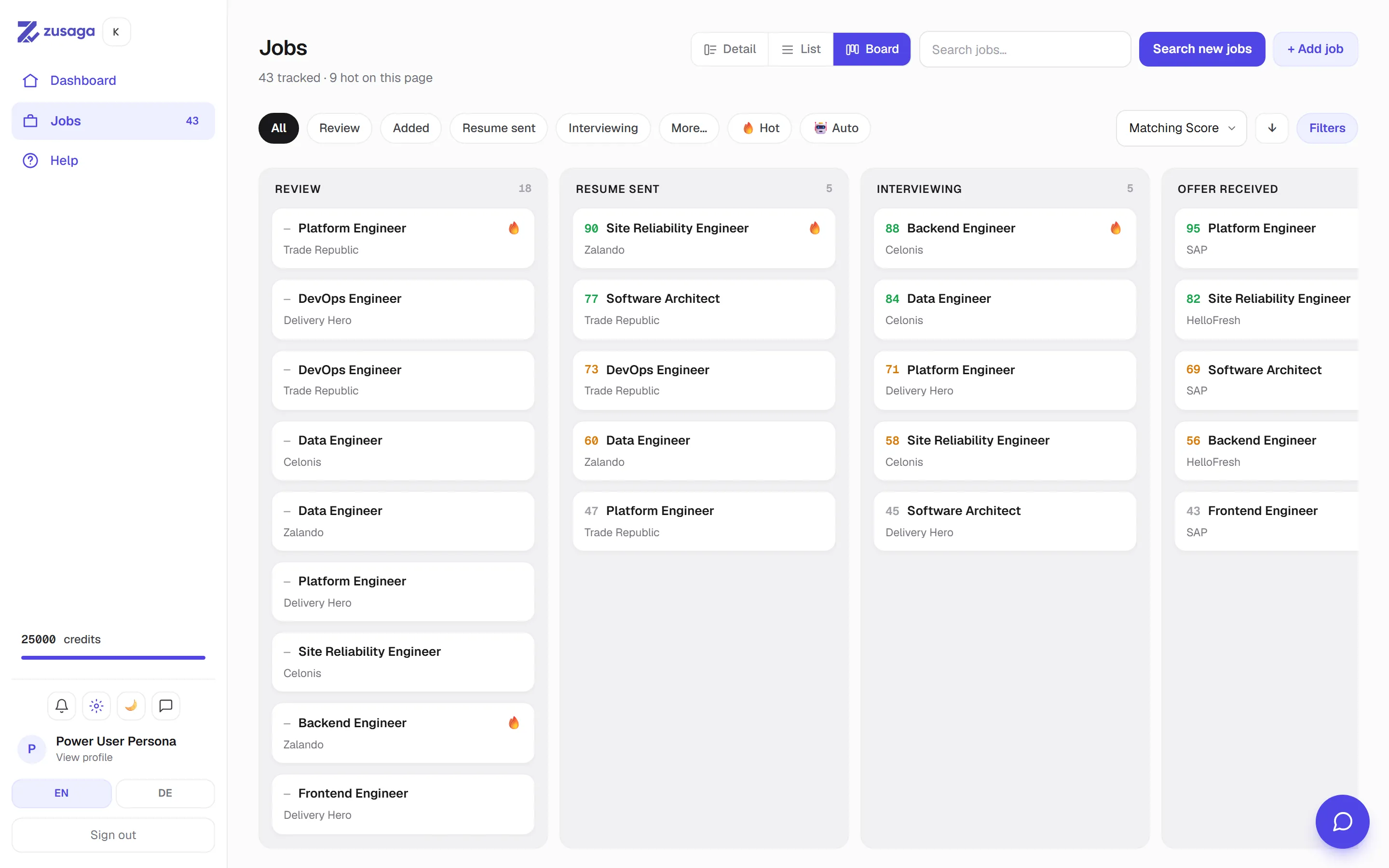The height and width of the screenshot is (868, 1389).
Task: Click Search new jobs button
Action: click(1202, 49)
